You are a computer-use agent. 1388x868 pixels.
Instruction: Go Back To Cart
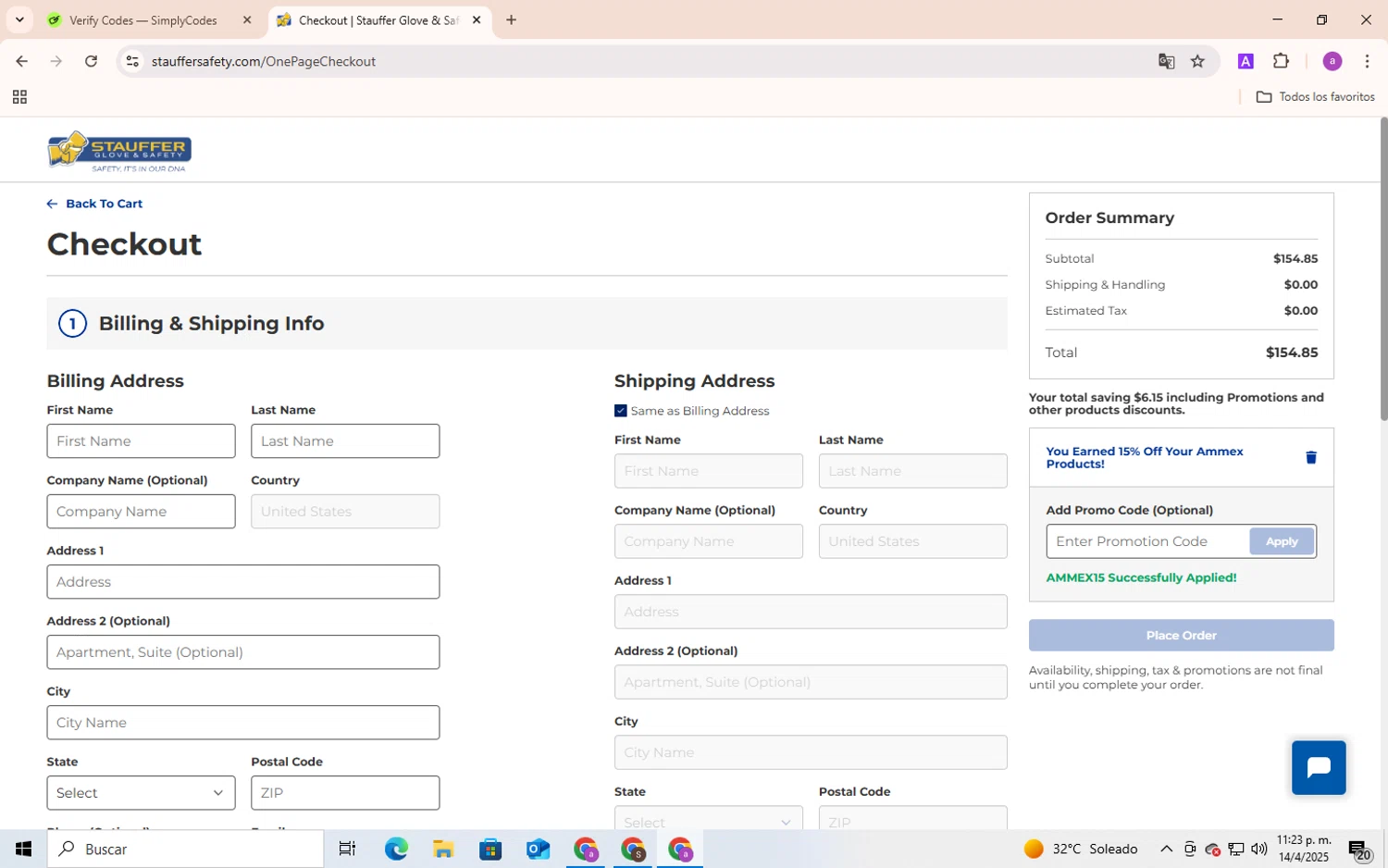coord(94,204)
